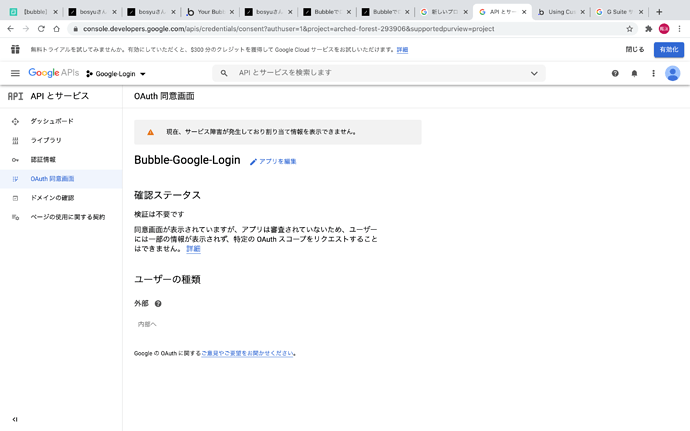The width and height of the screenshot is (690, 431).
Task: Click the Google APIs logo
Action: tap(54, 73)
